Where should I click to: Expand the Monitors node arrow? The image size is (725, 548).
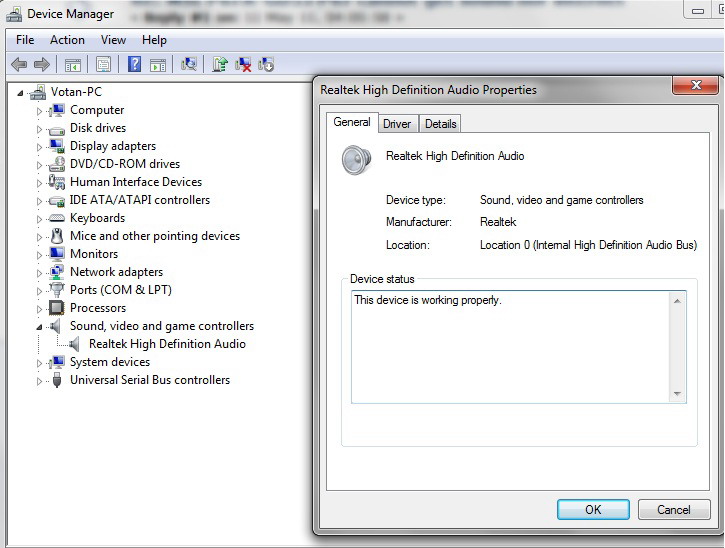(39, 255)
